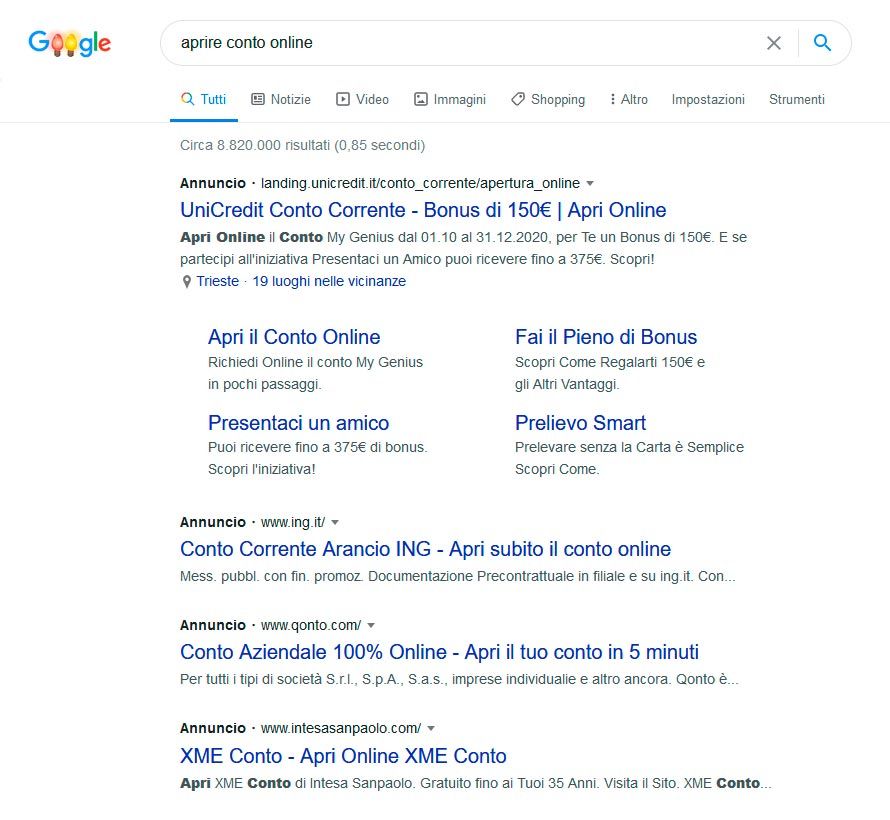Click the magnifying glass search icon
The height and width of the screenshot is (820, 890).
821,43
